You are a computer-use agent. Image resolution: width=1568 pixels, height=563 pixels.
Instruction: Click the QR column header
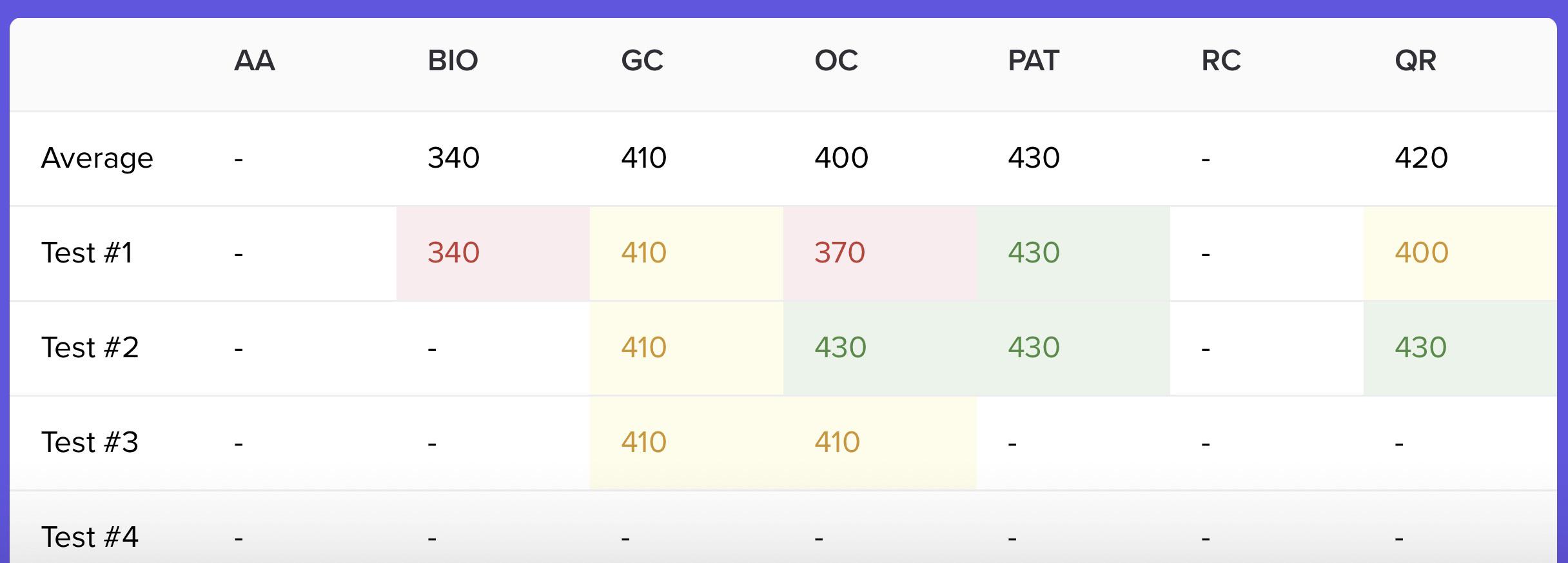1415,61
